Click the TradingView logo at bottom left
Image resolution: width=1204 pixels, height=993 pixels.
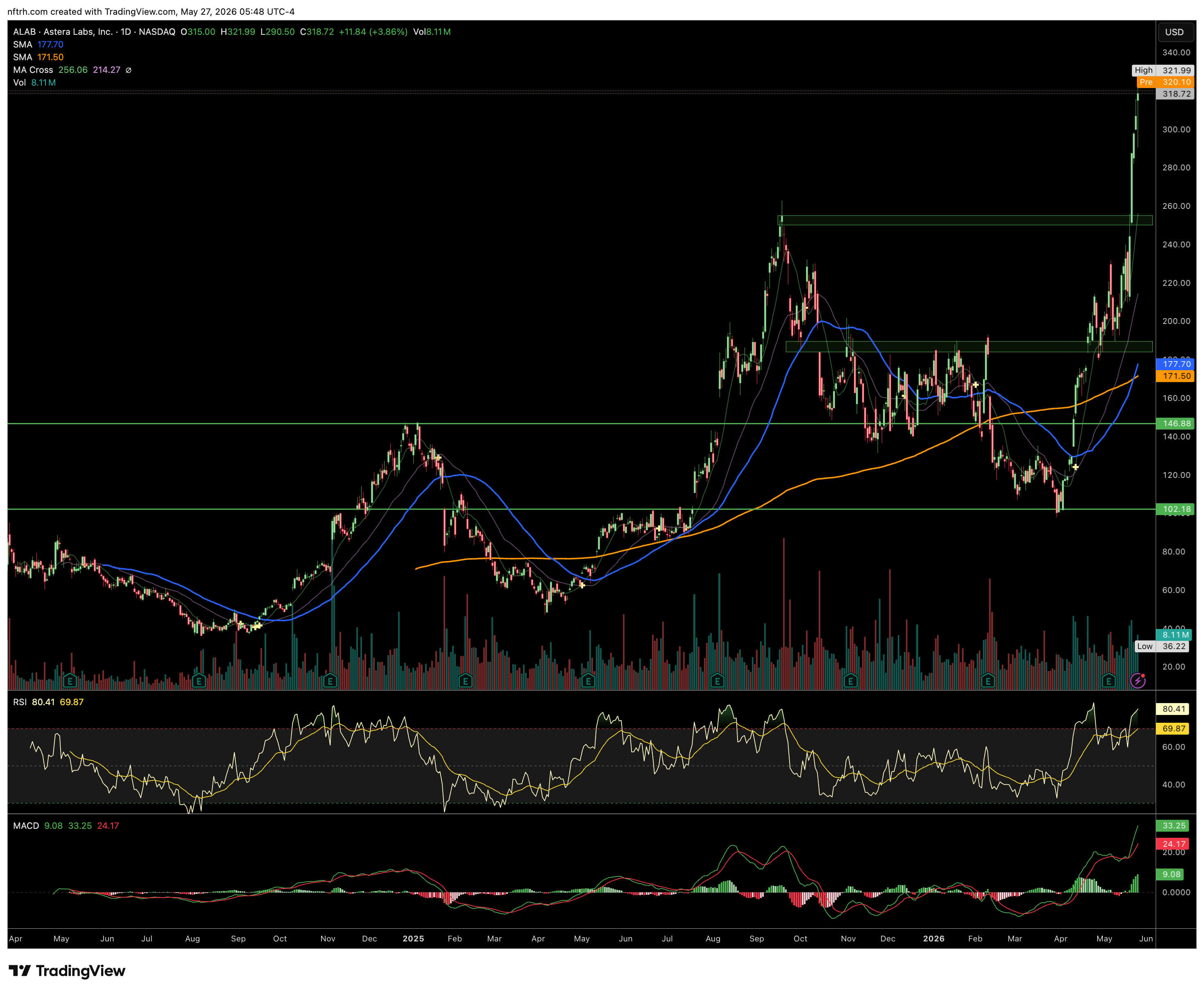click(67, 971)
